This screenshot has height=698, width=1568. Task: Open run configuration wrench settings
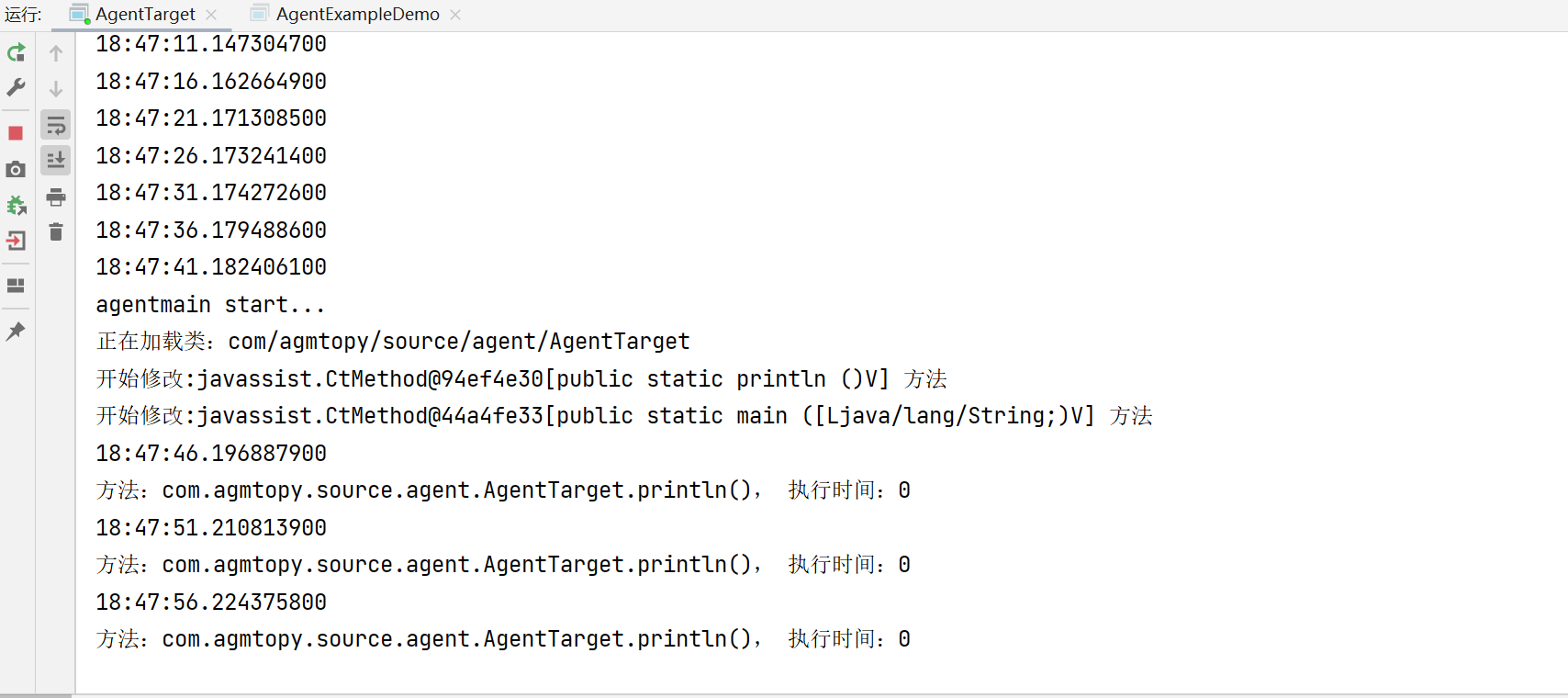[x=16, y=88]
